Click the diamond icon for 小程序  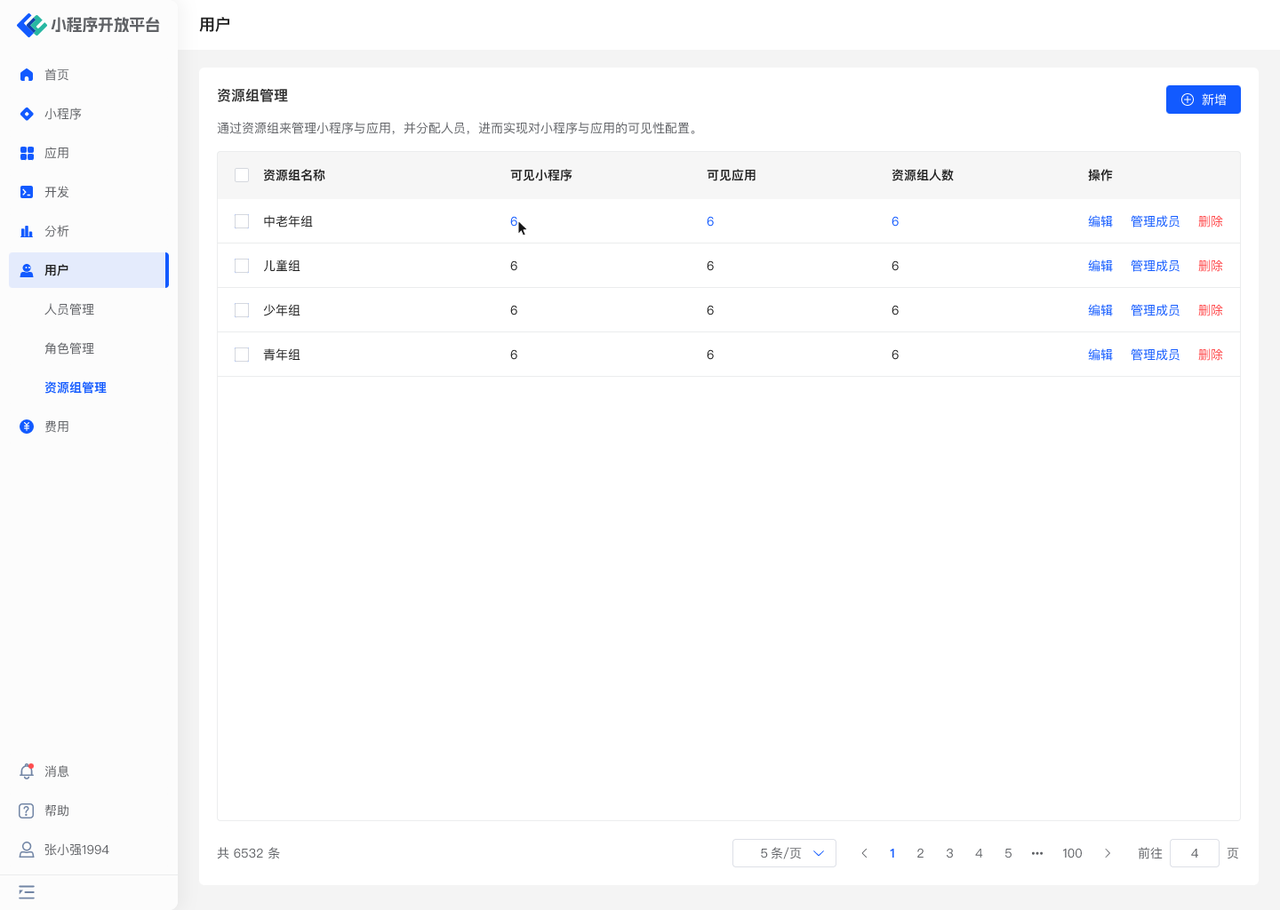(27, 114)
